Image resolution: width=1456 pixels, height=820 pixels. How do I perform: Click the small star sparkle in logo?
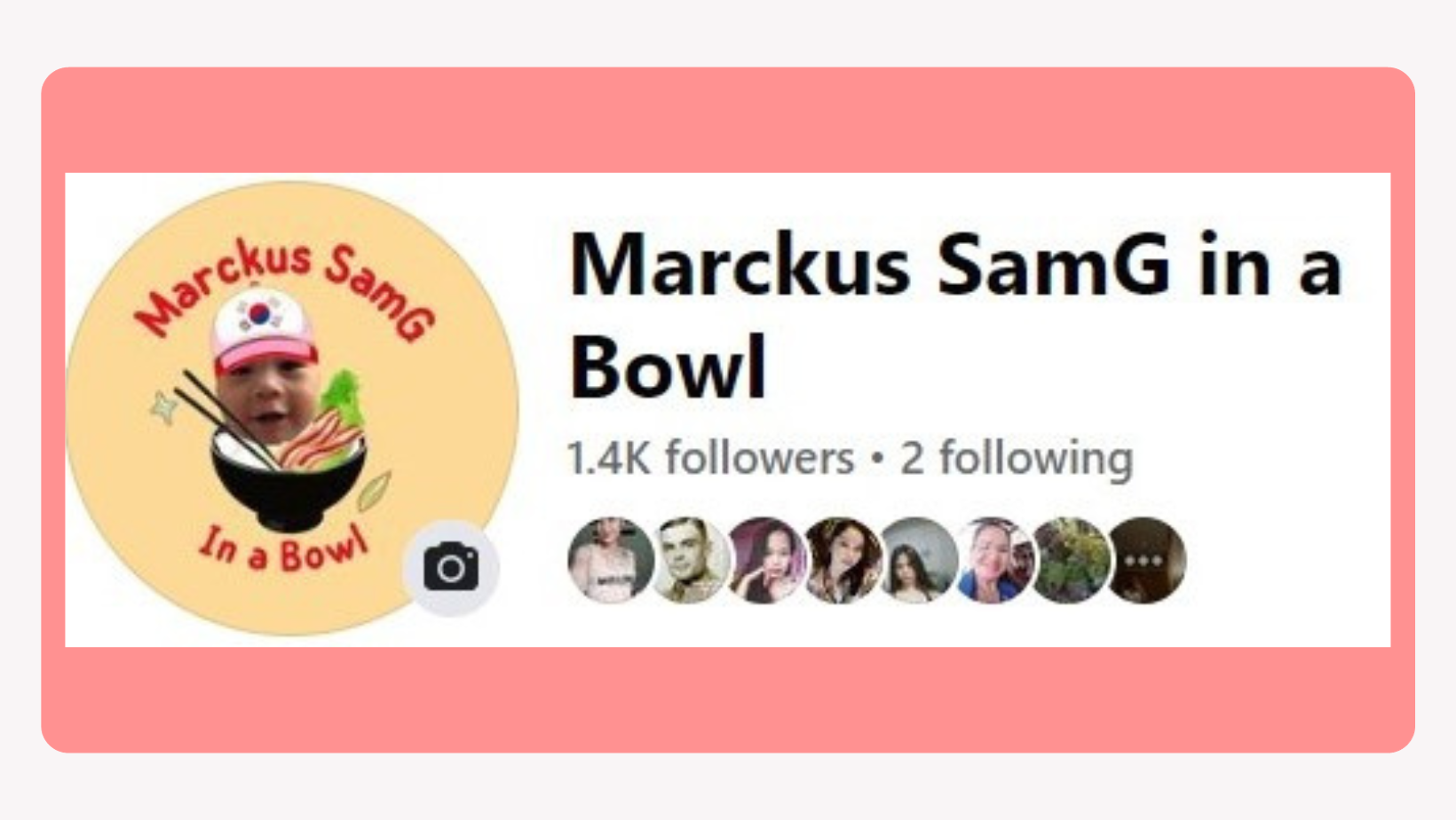164,406
